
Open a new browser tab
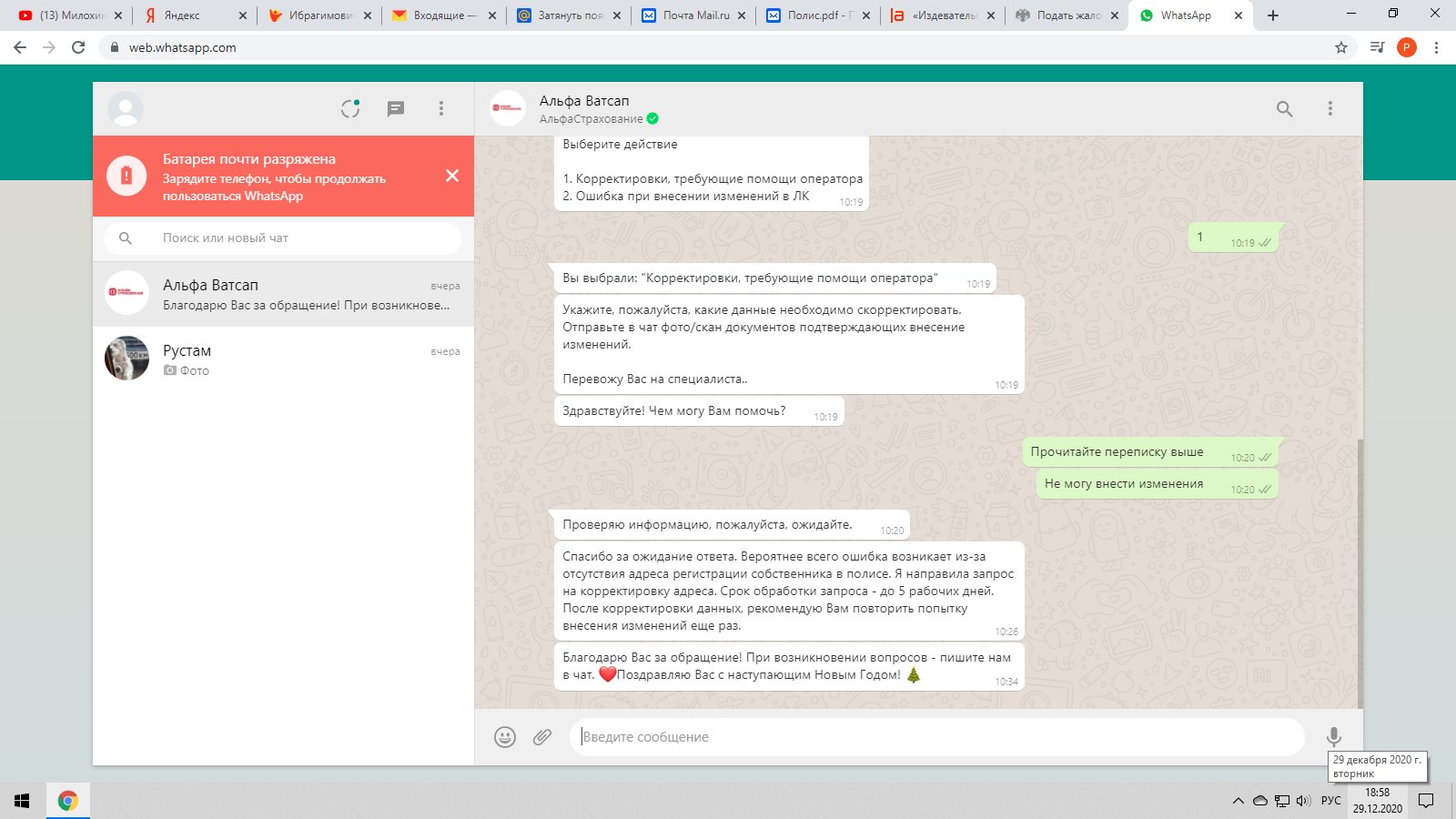(1273, 15)
